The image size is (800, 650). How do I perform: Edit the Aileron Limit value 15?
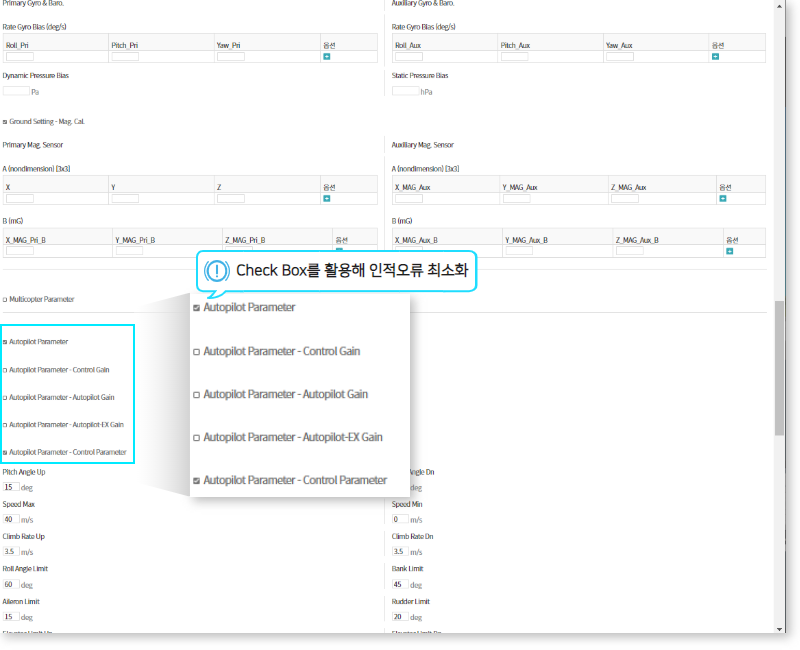pyautogui.click(x=11, y=617)
